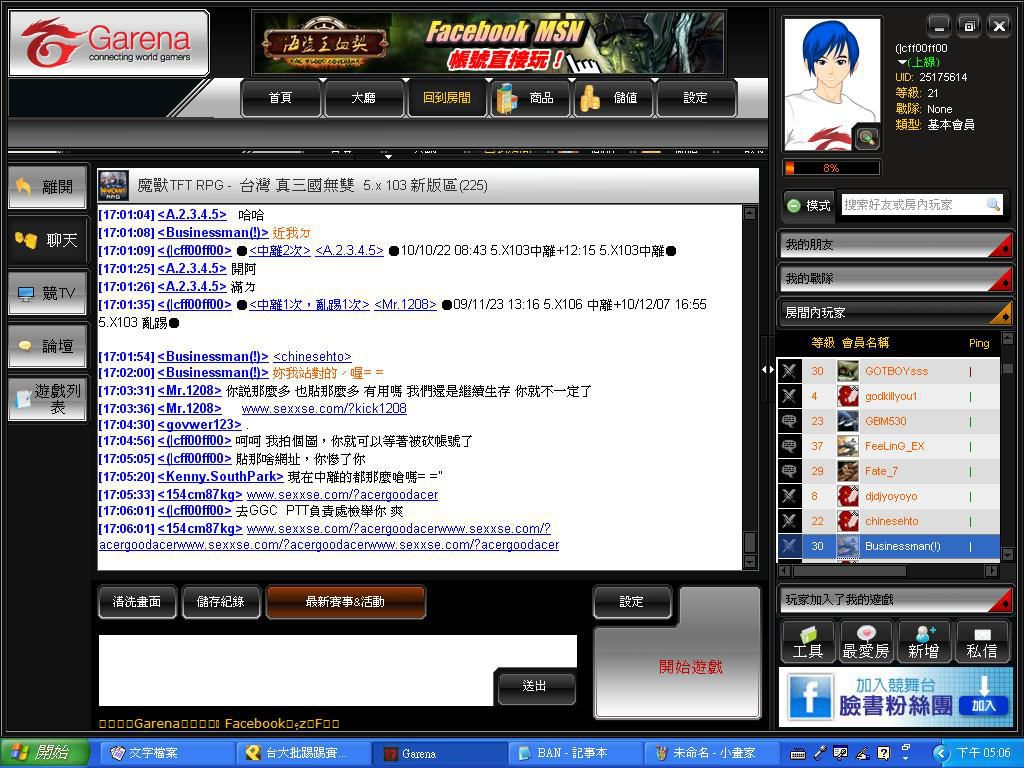Open the 上線 online status dropdown
Screen dimensions: 1024x768
[919, 62]
